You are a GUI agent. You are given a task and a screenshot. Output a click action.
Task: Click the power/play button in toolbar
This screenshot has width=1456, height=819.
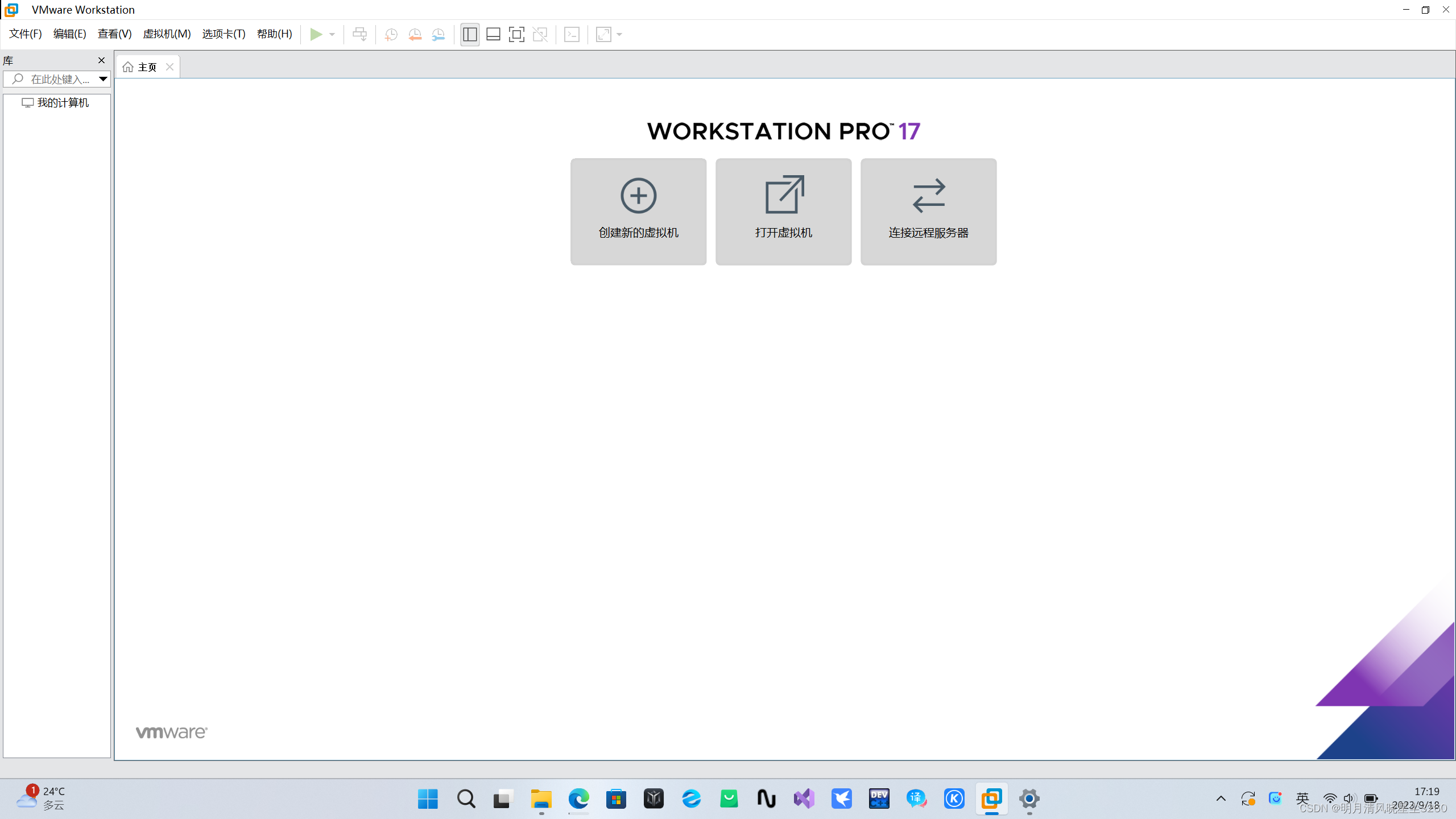point(316,34)
